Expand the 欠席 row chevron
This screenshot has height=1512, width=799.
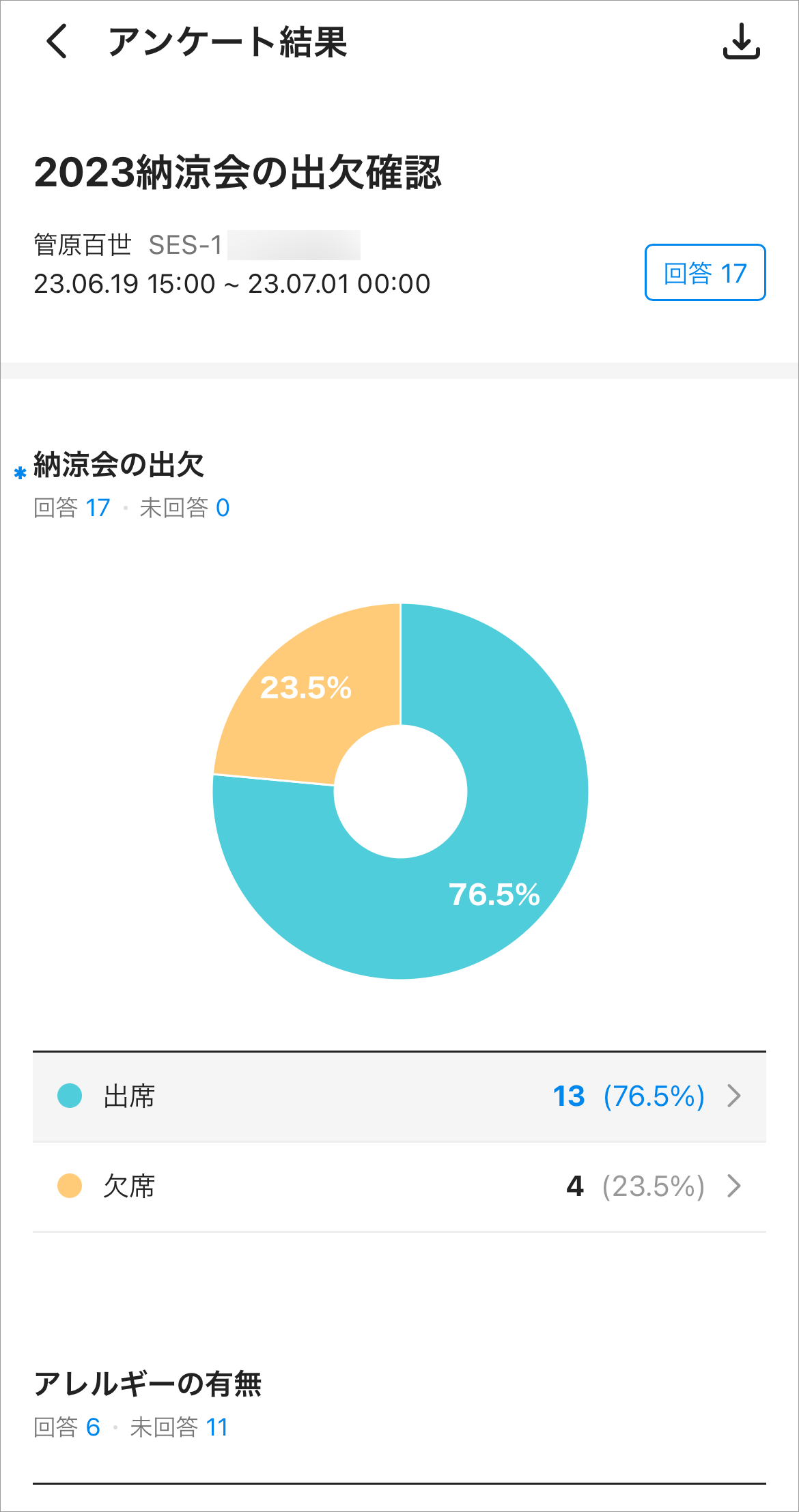pos(734,1186)
